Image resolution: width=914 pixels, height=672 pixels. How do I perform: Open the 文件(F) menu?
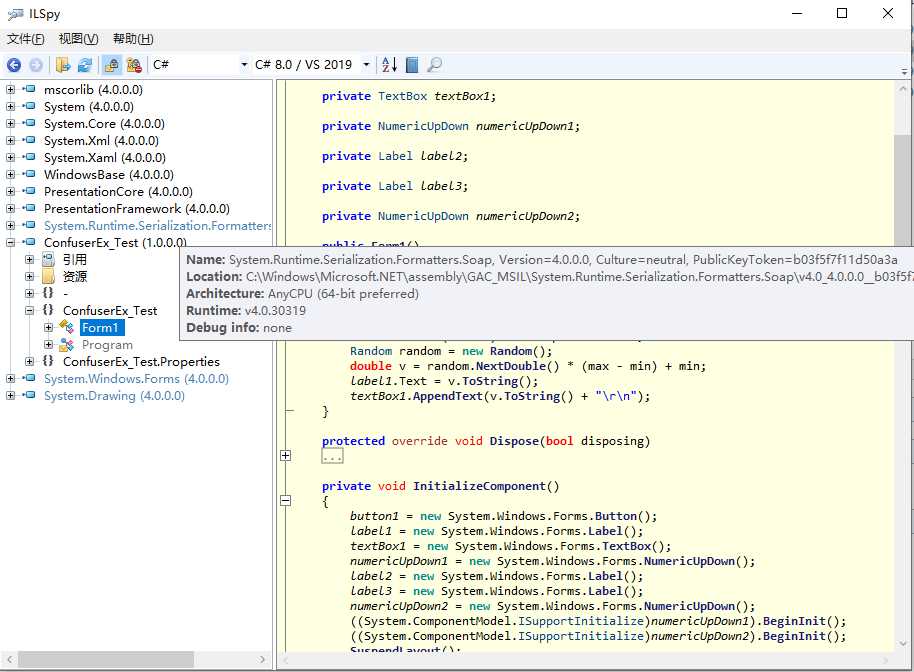[26, 39]
